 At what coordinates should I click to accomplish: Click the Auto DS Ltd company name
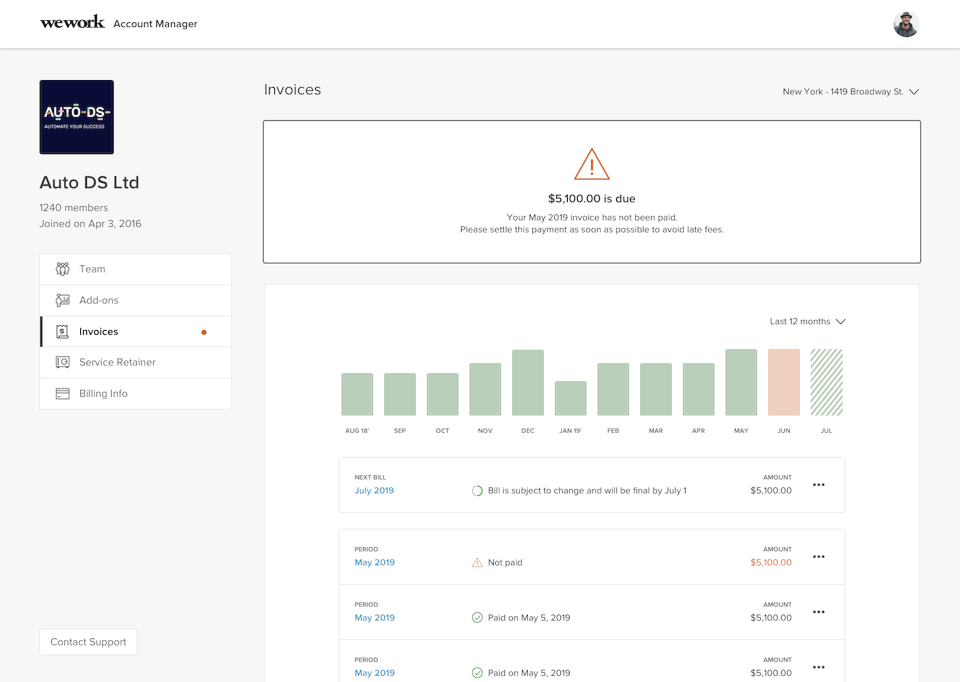click(x=89, y=182)
